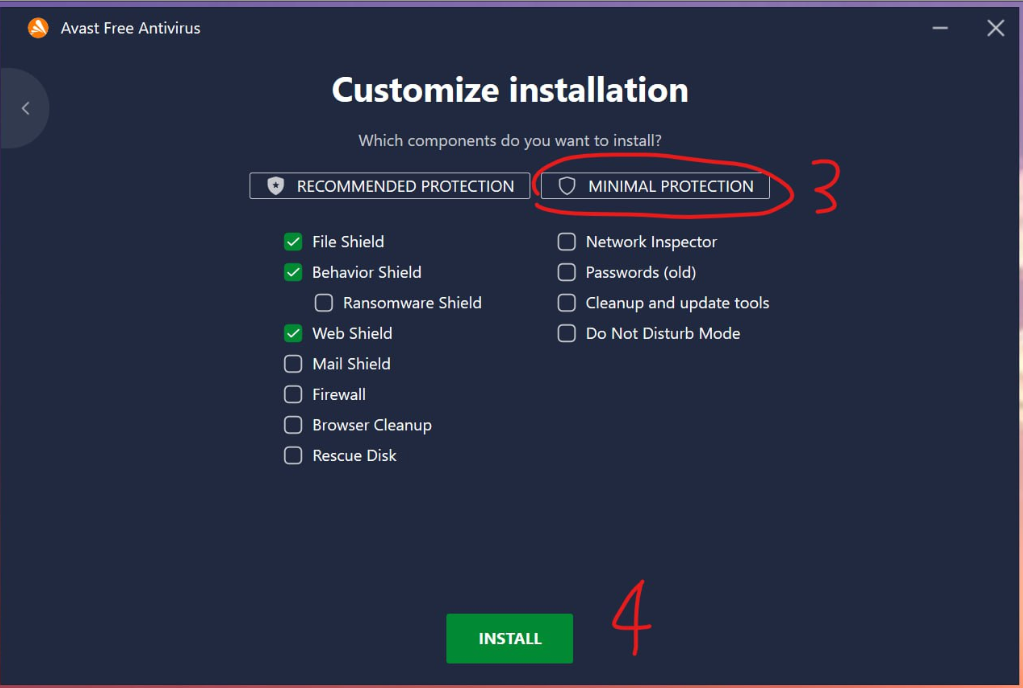Uncheck the Behavior Shield checkbox
Viewport: 1023px width, 688px height.
pos(293,273)
